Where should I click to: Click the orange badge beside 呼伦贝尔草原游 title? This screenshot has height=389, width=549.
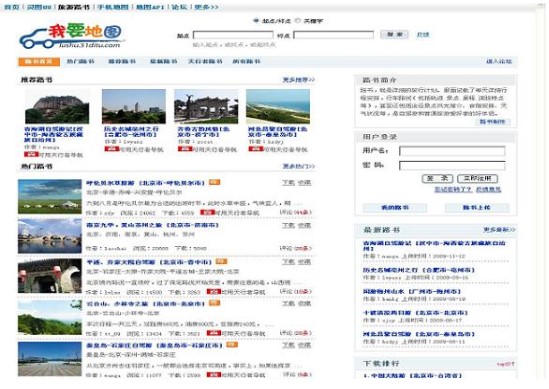pyautogui.click(x=215, y=182)
